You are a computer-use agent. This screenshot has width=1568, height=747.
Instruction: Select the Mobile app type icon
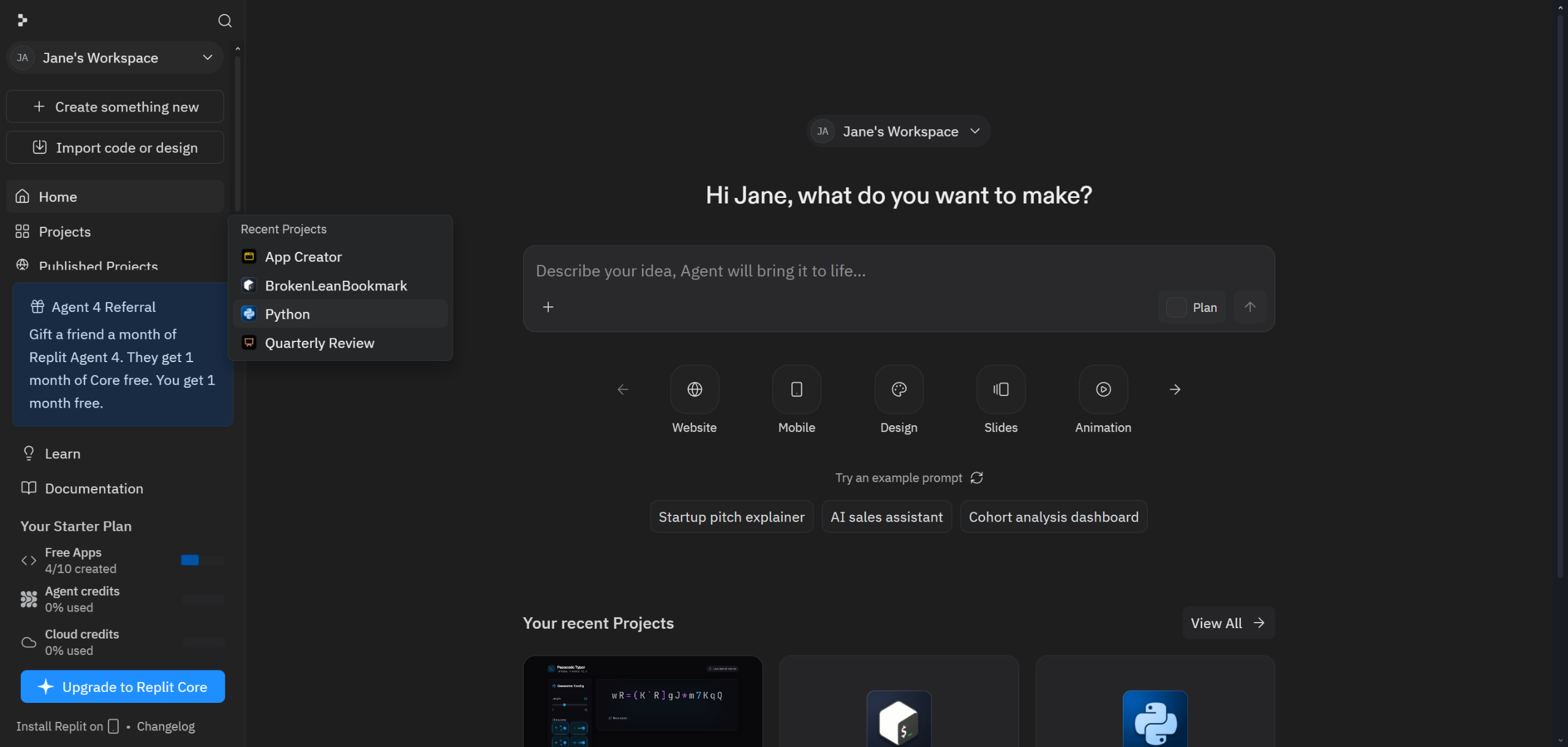(x=796, y=389)
